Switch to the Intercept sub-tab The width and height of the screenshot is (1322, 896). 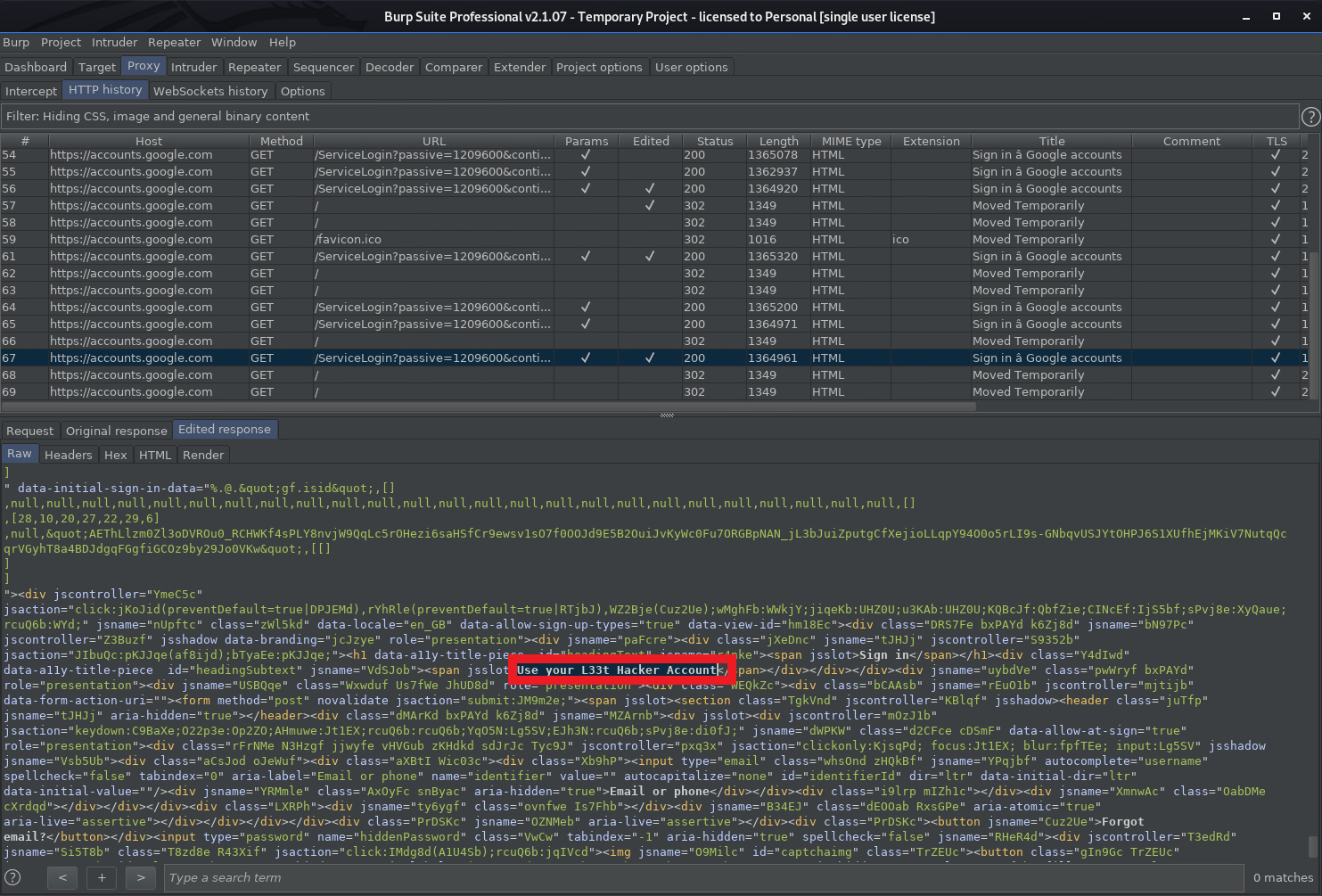point(31,91)
